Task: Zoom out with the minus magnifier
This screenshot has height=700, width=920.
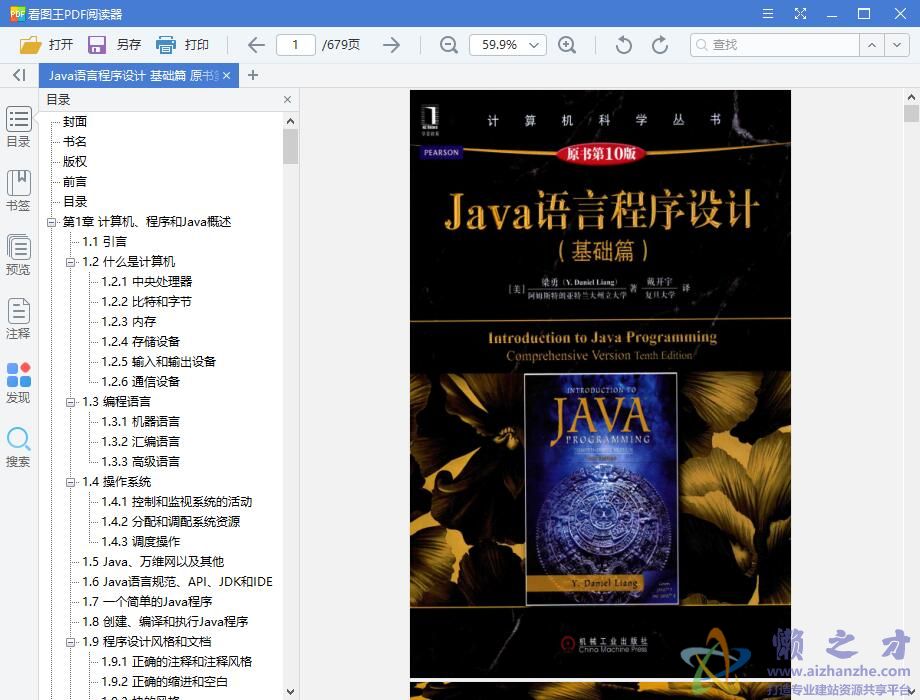Action: point(449,45)
